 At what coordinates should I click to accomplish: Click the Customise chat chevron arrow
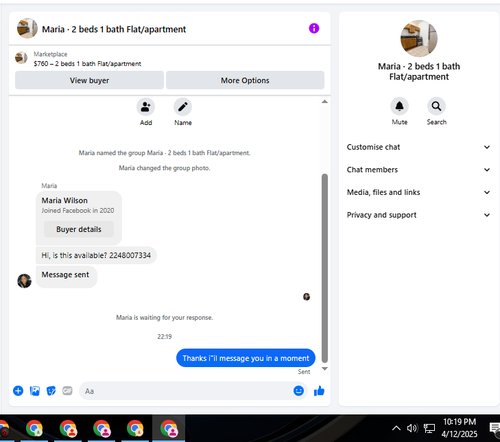(487, 147)
